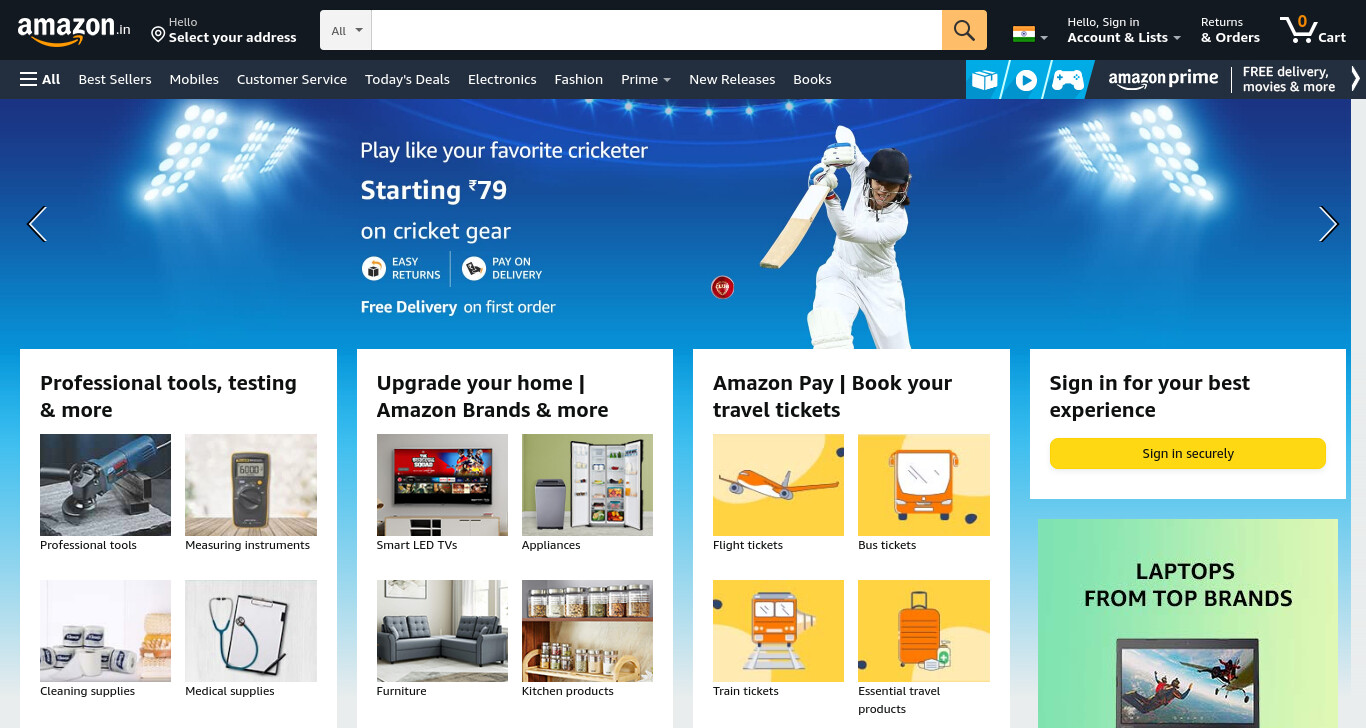The width and height of the screenshot is (1366, 728).
Task: Click the Prime Video play icon
Action: pos(1026,80)
